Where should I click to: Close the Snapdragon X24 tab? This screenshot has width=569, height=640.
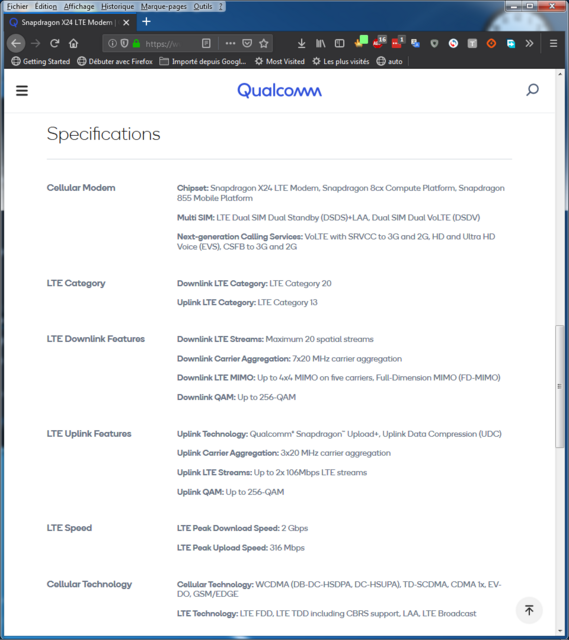pyautogui.click(x=126, y=22)
